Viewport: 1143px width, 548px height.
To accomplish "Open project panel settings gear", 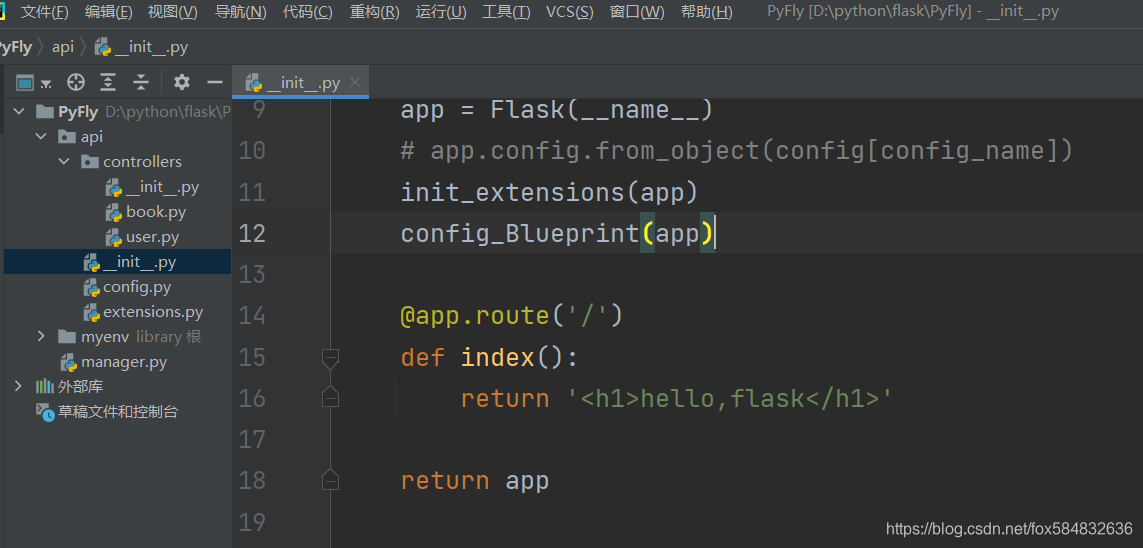I will [x=182, y=82].
